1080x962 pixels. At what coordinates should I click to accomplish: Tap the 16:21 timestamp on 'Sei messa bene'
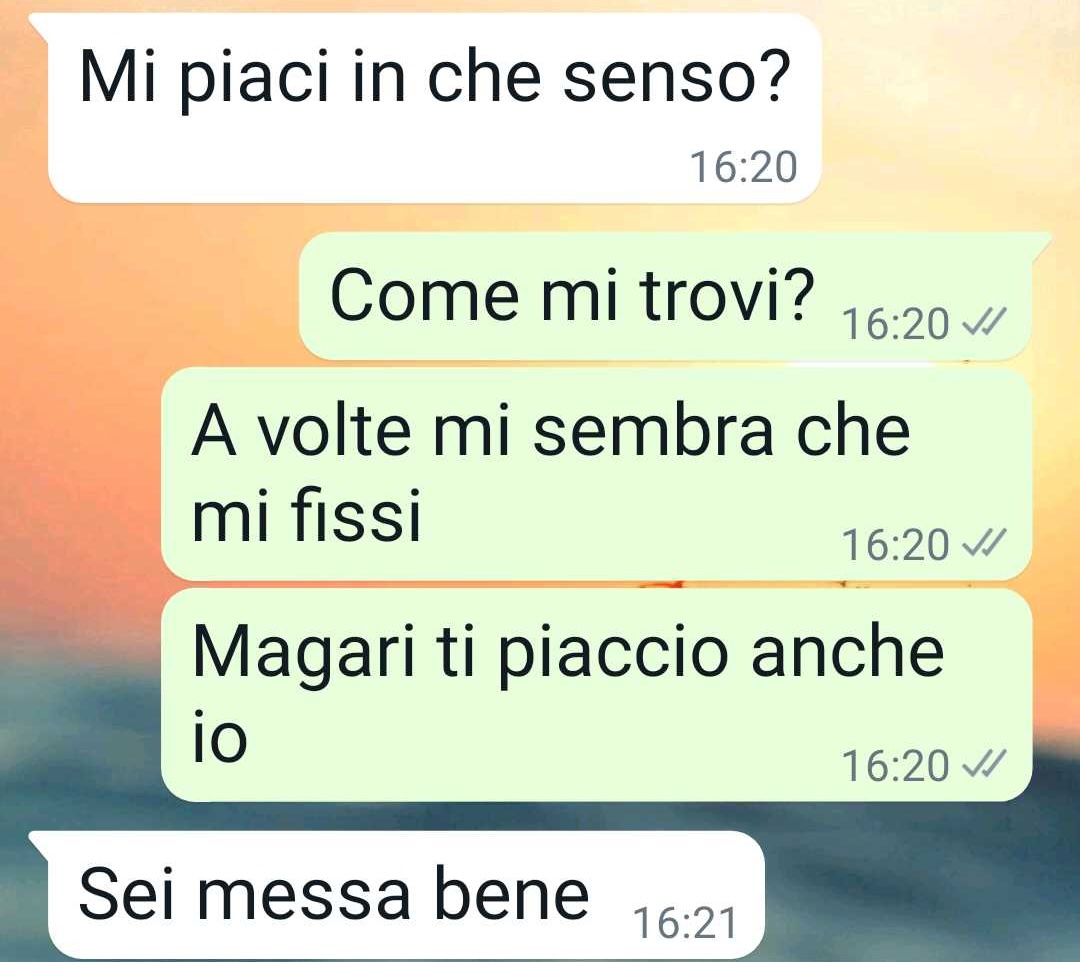tap(685, 923)
